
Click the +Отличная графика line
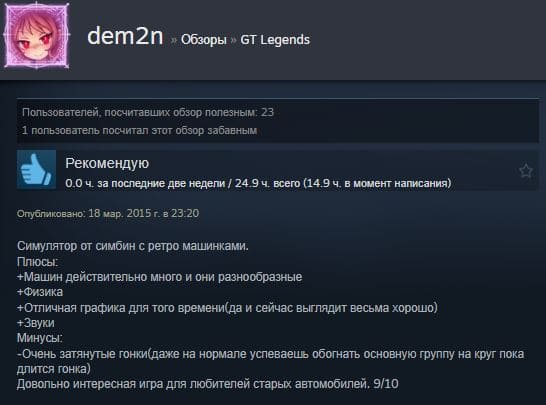[x=227, y=308]
